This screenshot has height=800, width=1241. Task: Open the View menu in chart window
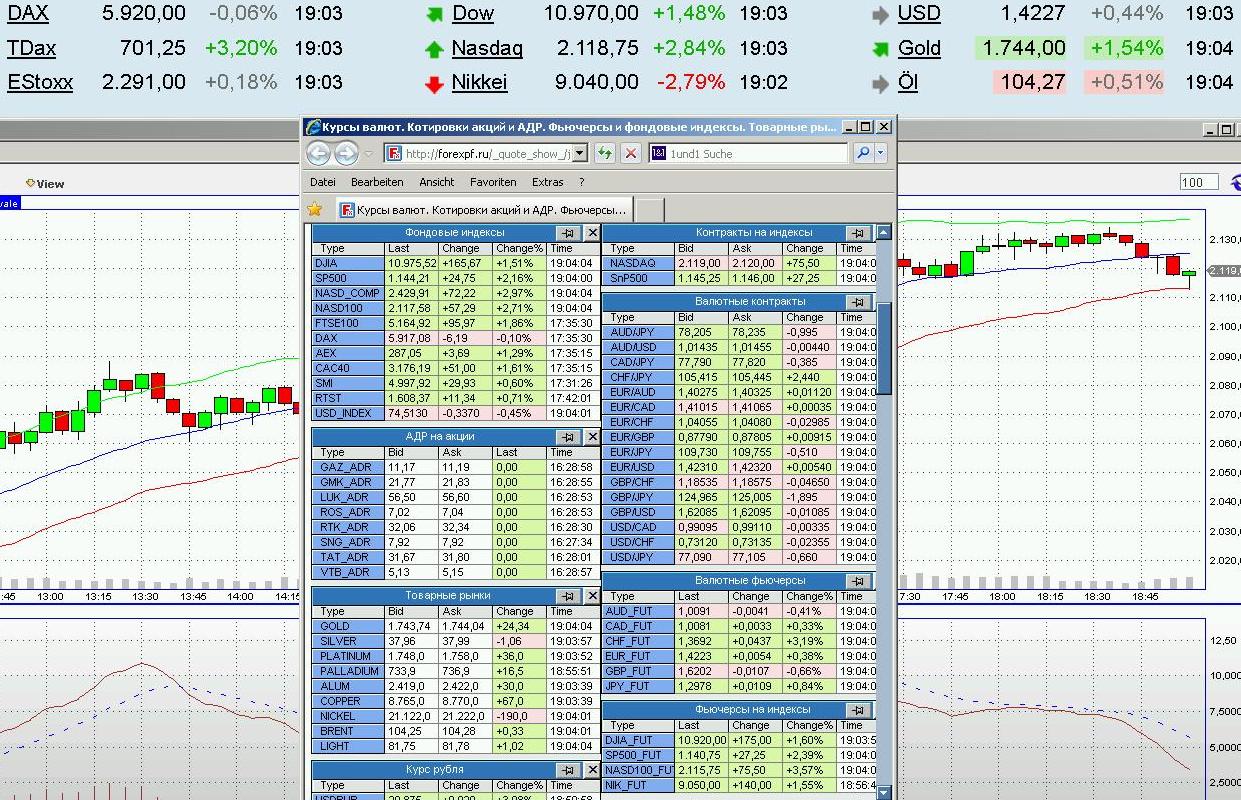point(45,183)
